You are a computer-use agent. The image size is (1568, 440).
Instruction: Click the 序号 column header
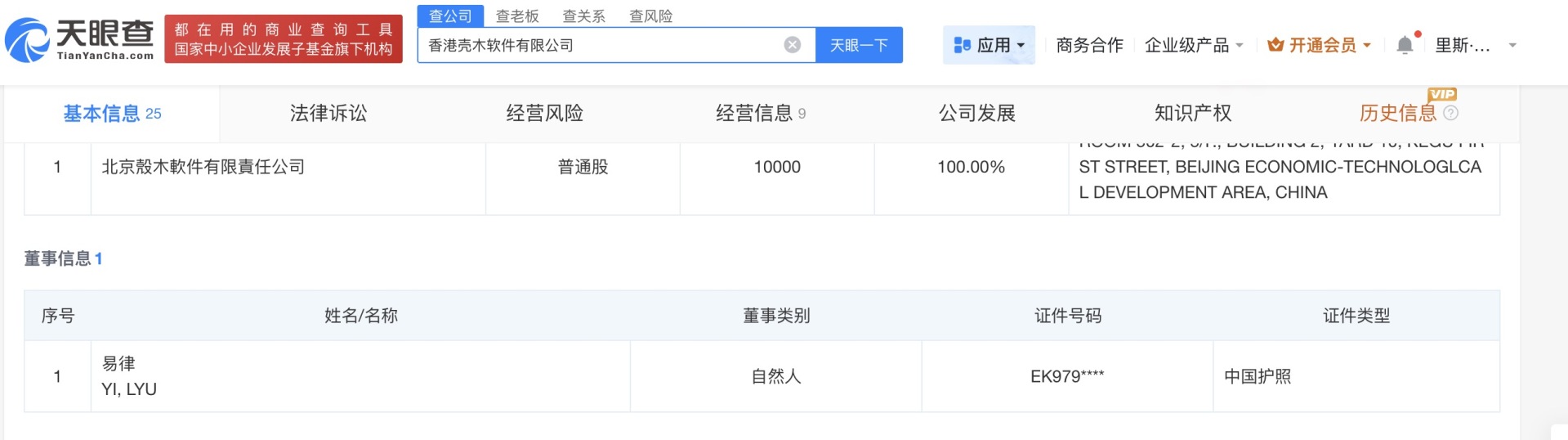coord(58,316)
